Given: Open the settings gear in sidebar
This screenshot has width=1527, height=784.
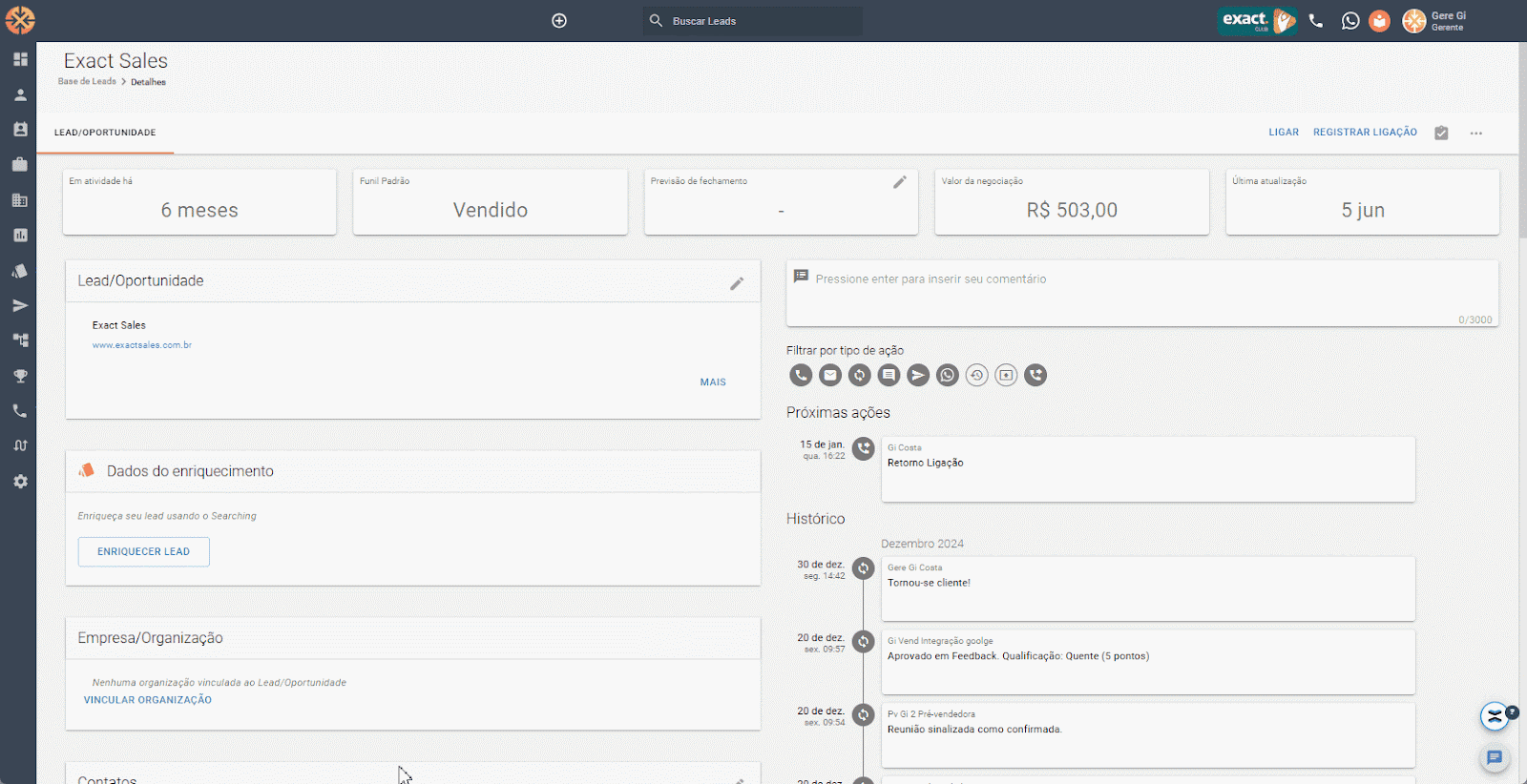Looking at the screenshot, I should (x=20, y=482).
